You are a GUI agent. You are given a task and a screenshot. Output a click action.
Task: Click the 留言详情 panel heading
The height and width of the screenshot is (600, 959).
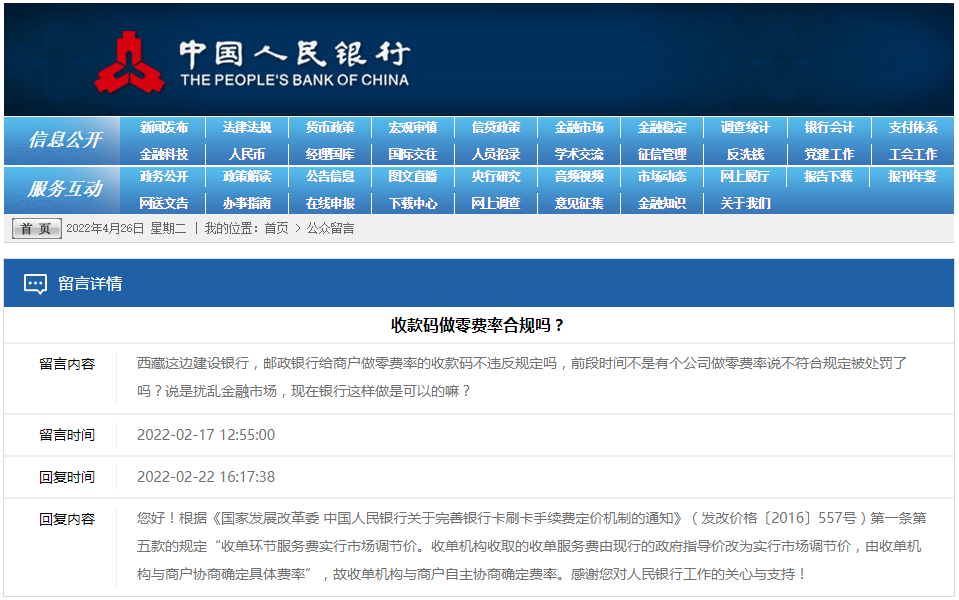pyautogui.click(x=91, y=284)
